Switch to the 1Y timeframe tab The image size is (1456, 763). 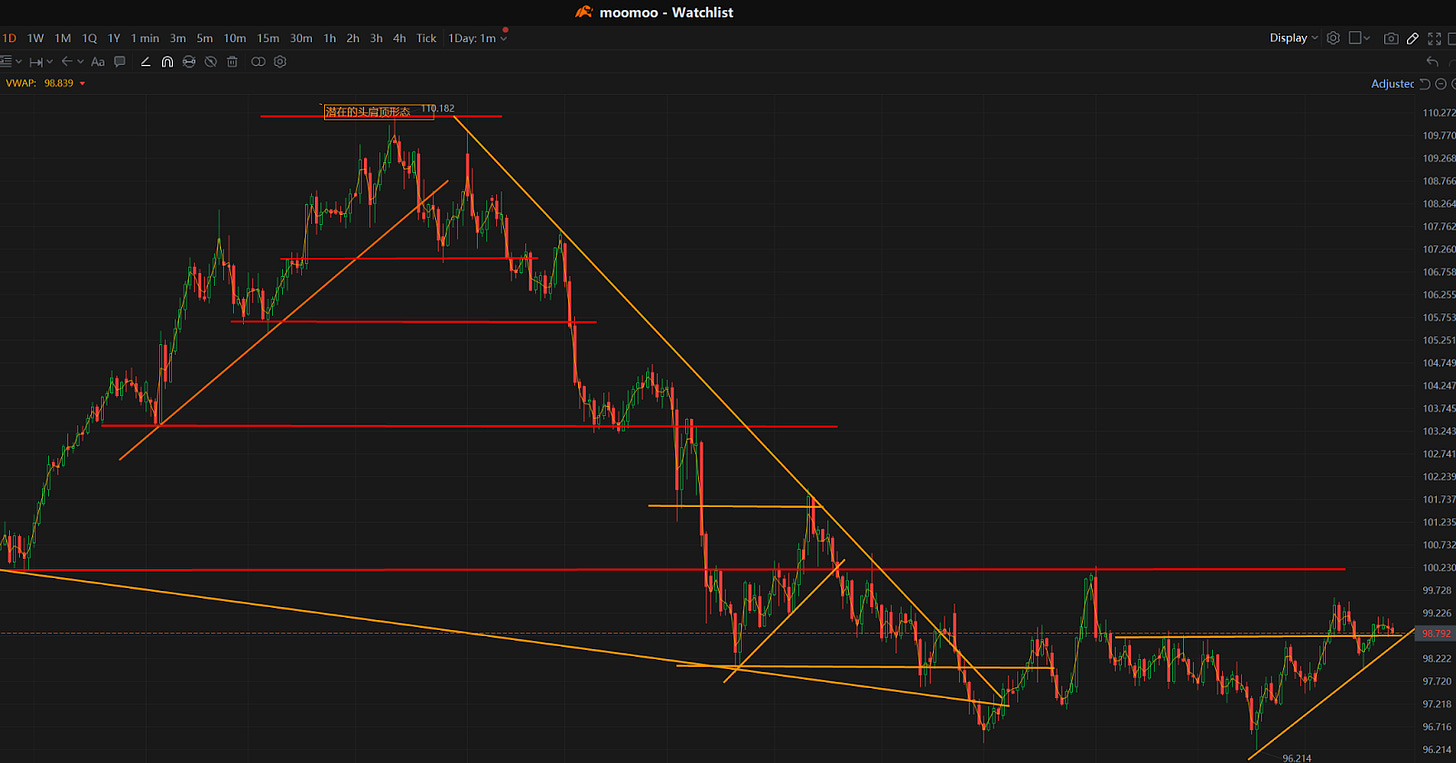coord(114,38)
